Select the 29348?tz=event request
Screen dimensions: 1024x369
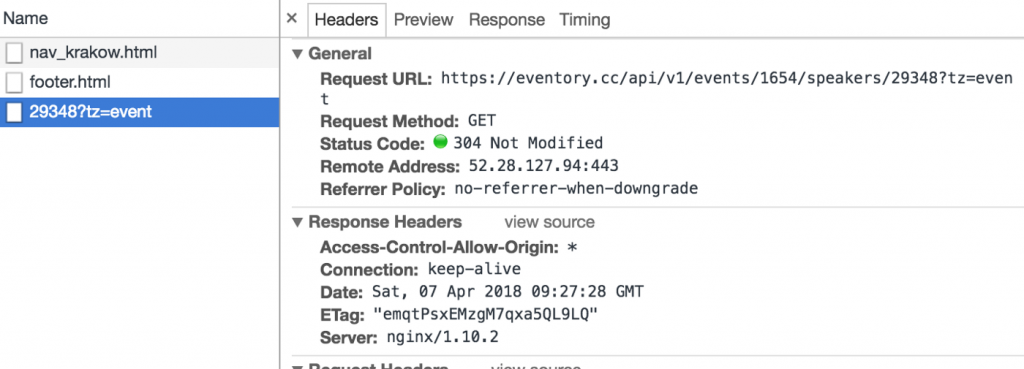(x=140, y=112)
